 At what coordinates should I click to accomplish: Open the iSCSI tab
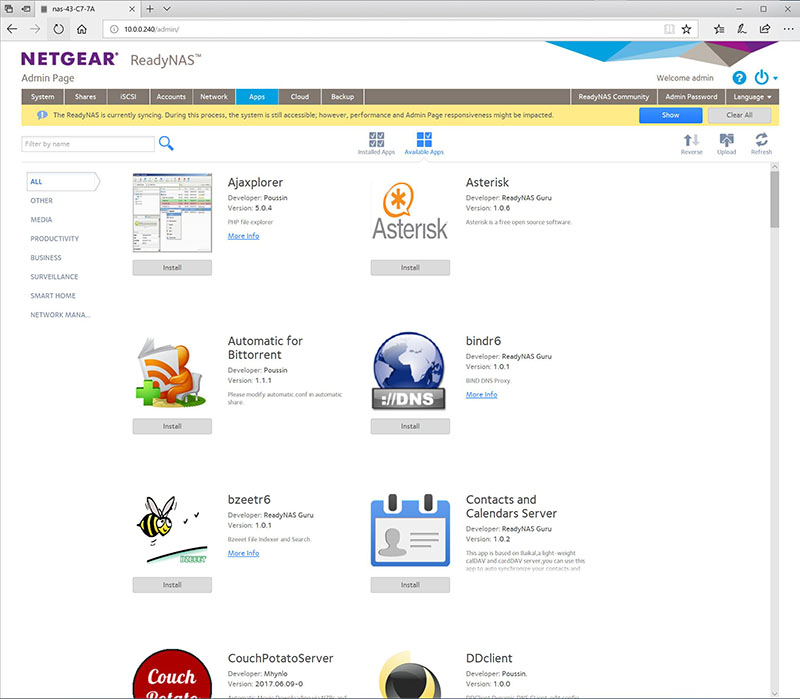tap(128, 96)
